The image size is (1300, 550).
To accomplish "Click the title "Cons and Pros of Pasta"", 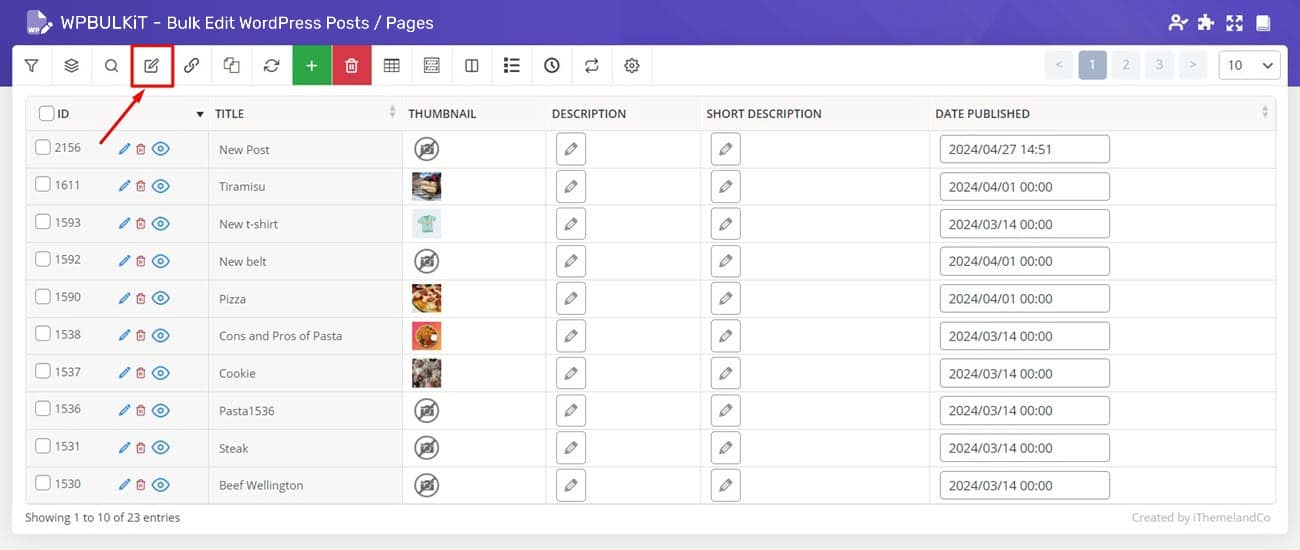I will tap(281, 336).
